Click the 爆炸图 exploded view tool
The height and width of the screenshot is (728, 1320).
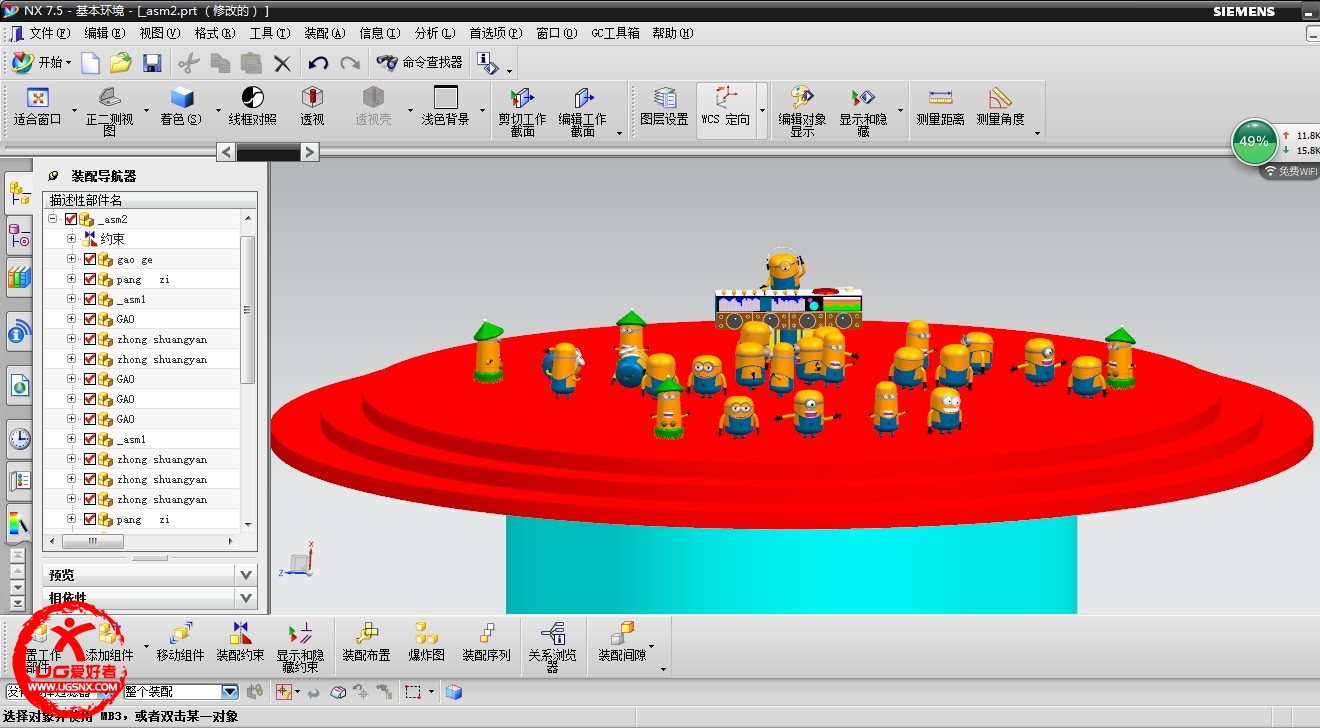click(426, 642)
